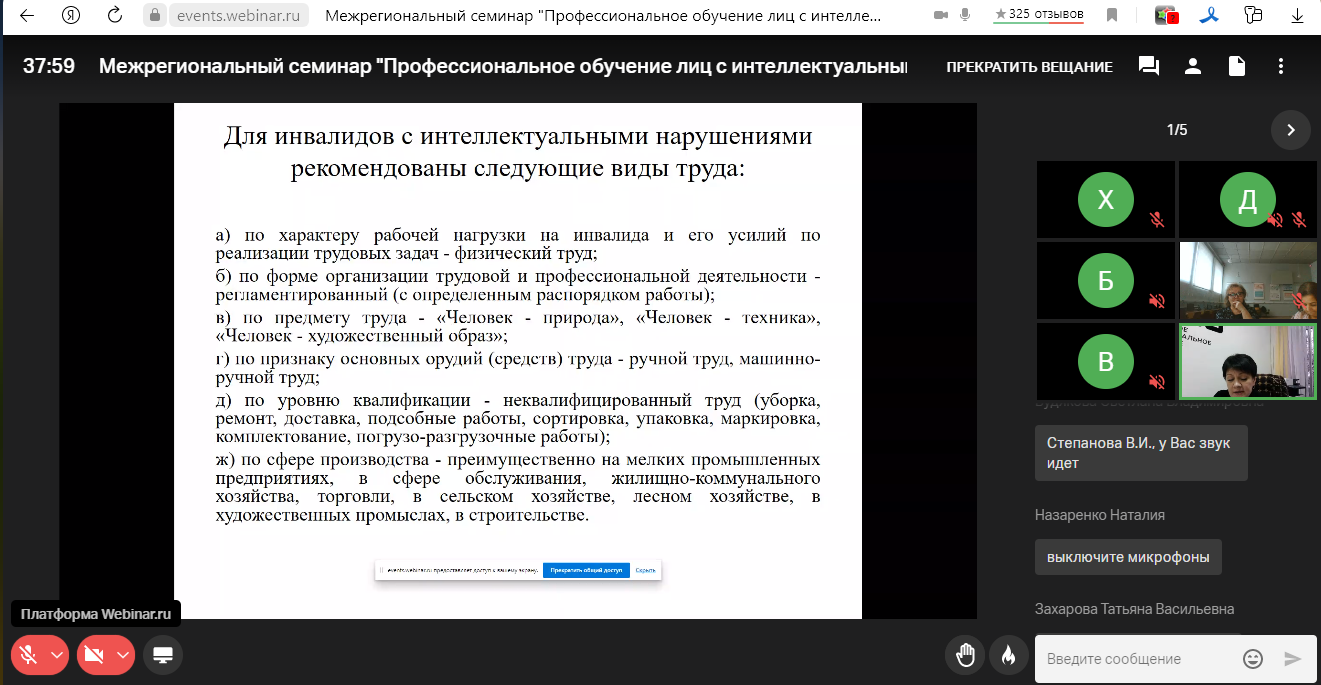Select participant Х video tile
The image size is (1321, 685).
point(1105,200)
